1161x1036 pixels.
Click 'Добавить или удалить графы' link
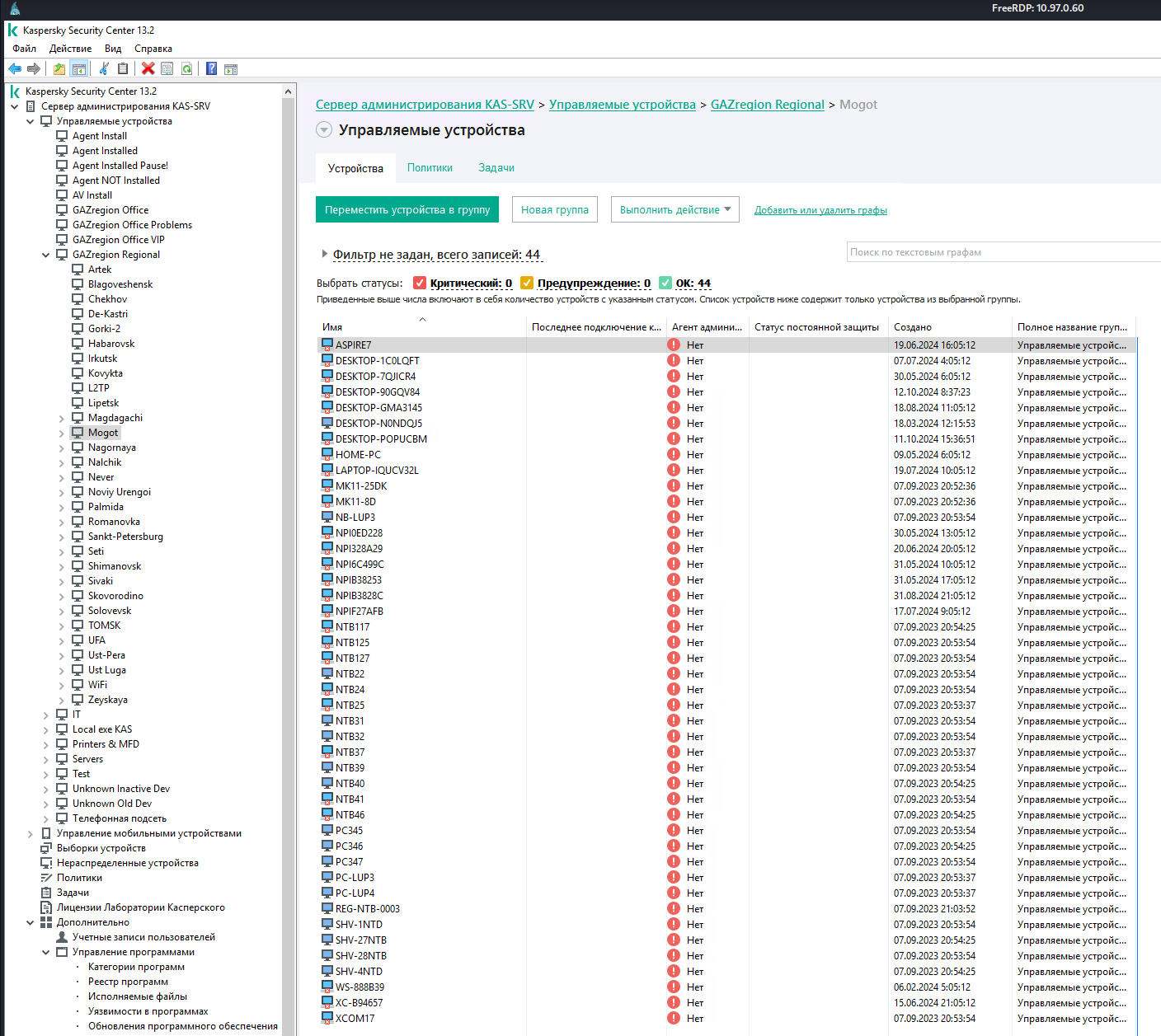(x=820, y=210)
